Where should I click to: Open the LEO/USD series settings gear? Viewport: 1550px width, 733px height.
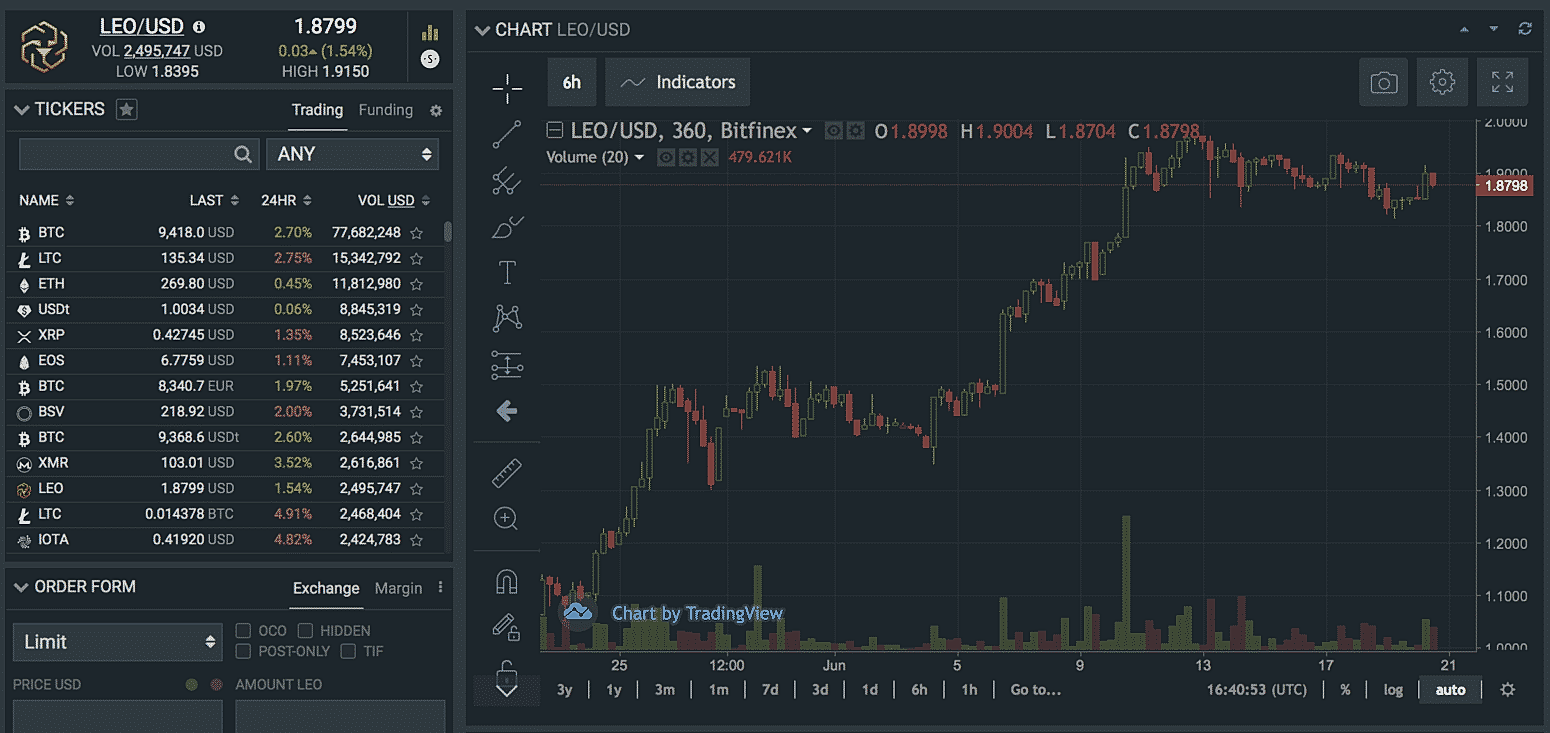[856, 131]
